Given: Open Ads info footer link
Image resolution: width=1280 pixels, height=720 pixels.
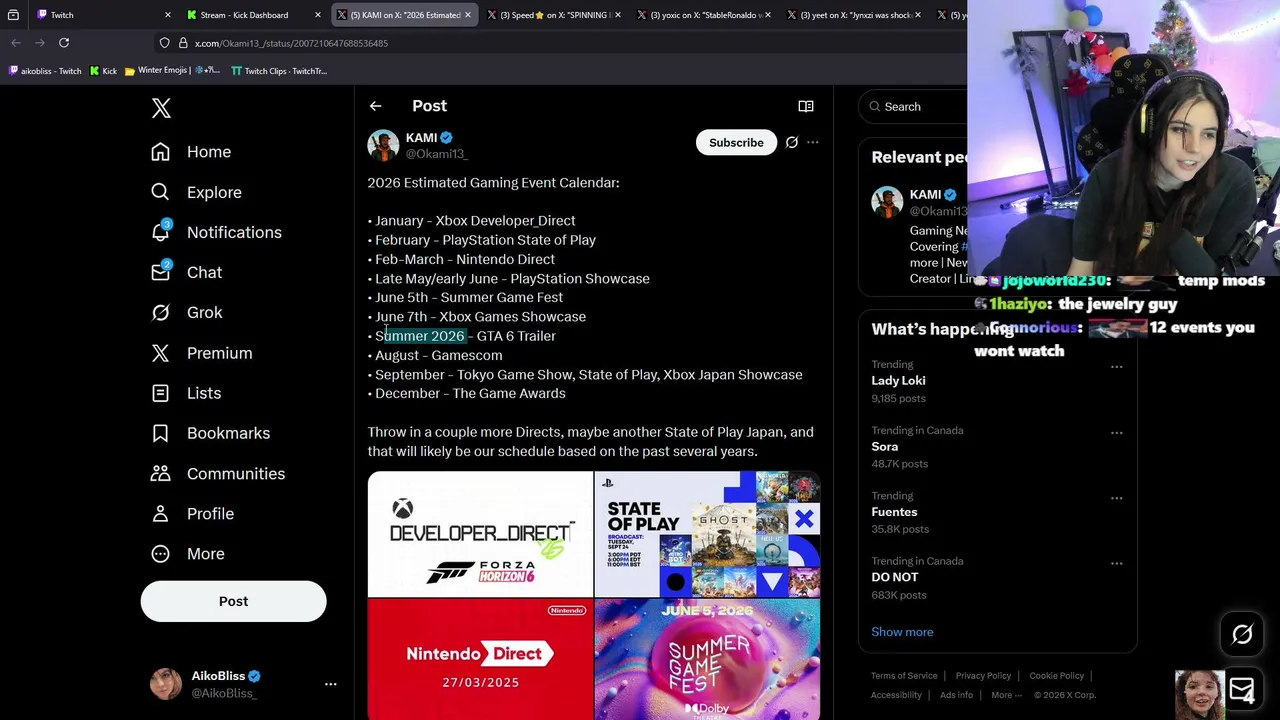Looking at the screenshot, I should click(956, 695).
